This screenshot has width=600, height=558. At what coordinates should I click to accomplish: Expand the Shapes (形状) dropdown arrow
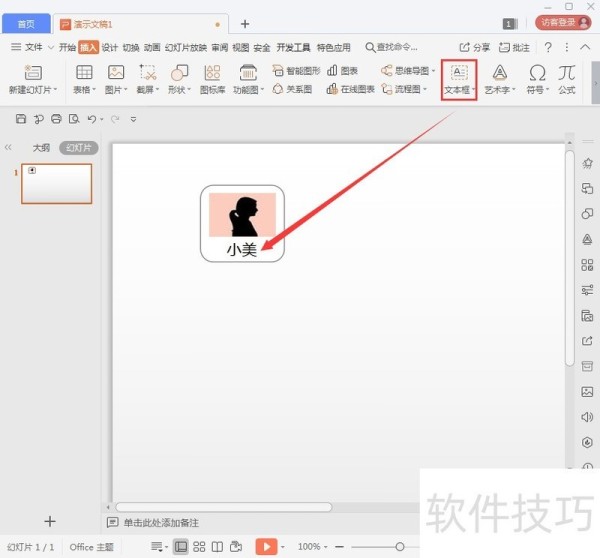click(x=189, y=90)
